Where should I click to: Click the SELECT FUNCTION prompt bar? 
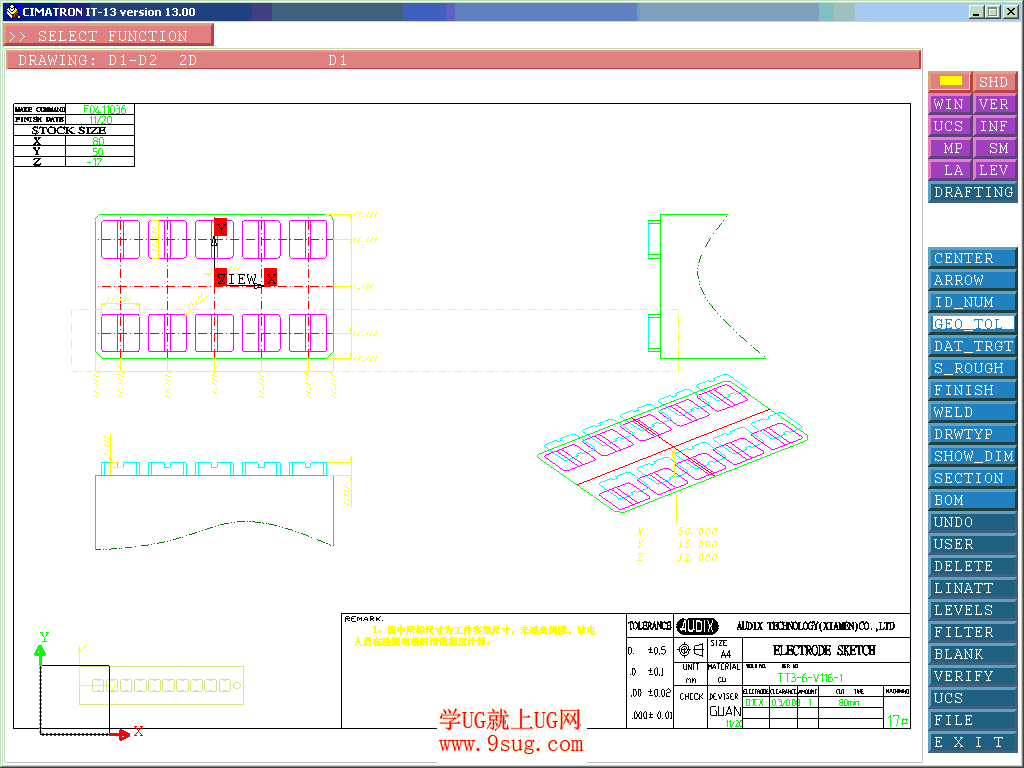tap(108, 35)
